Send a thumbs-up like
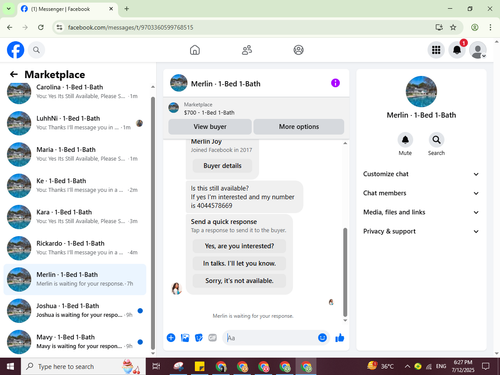The height and width of the screenshot is (375, 500). coord(340,338)
